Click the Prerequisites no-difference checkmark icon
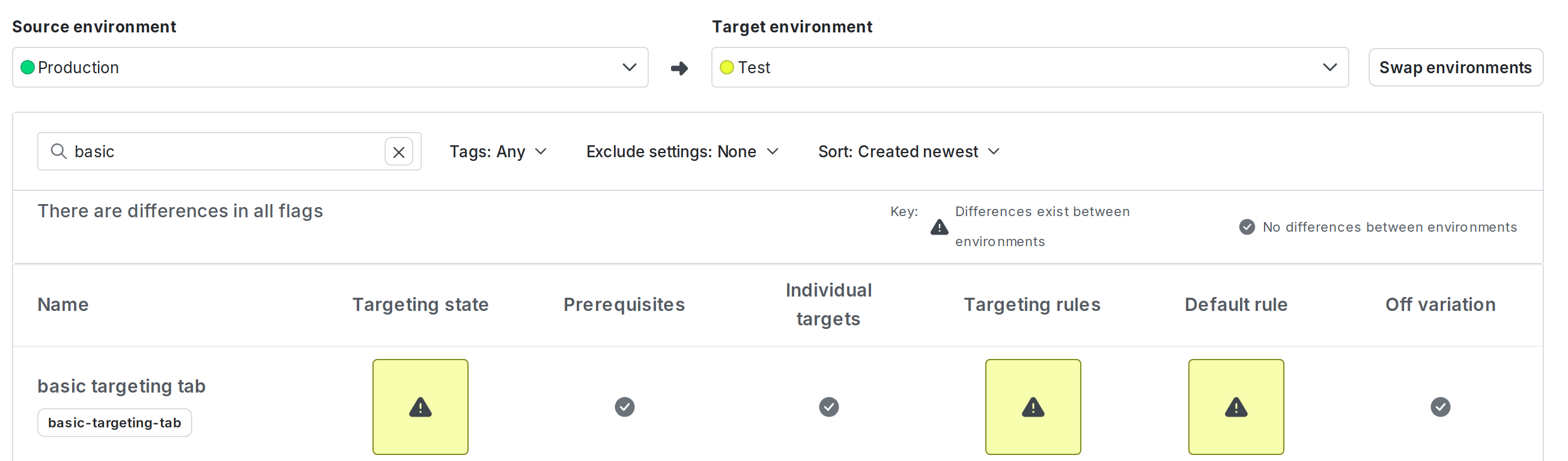Image resolution: width=1568 pixels, height=461 pixels. tap(624, 407)
